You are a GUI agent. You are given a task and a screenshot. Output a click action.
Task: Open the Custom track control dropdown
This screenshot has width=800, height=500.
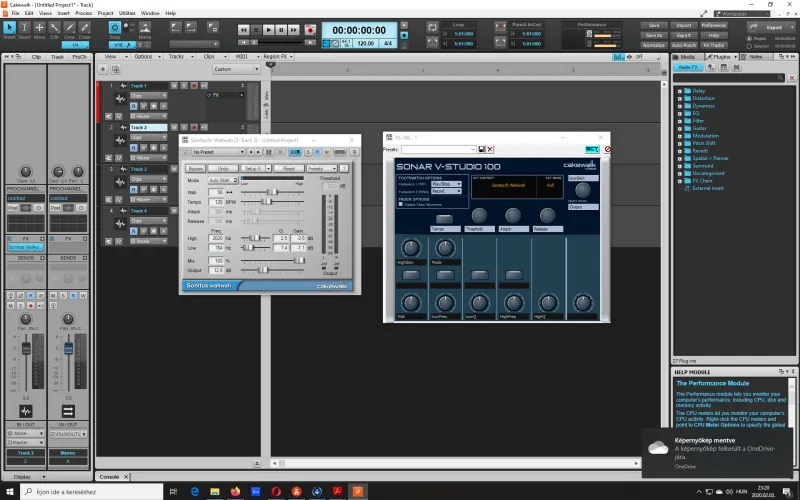(236, 69)
